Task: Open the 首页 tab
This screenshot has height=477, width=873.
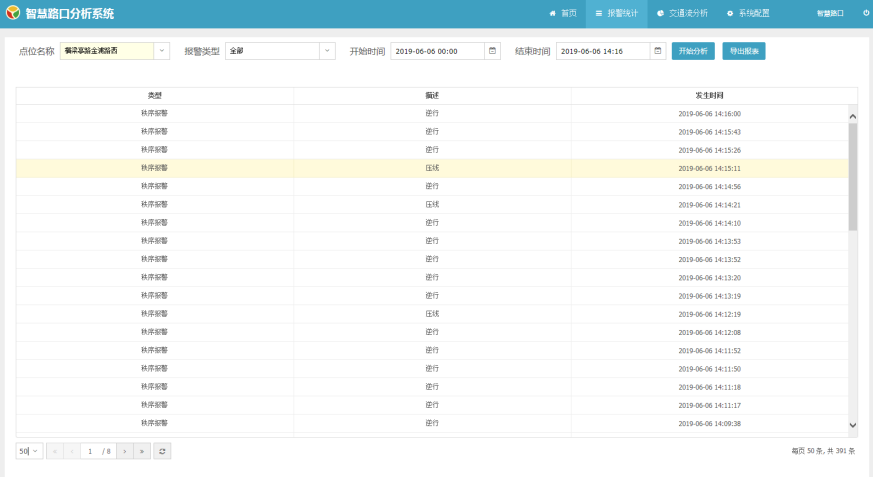Action: (x=563, y=14)
